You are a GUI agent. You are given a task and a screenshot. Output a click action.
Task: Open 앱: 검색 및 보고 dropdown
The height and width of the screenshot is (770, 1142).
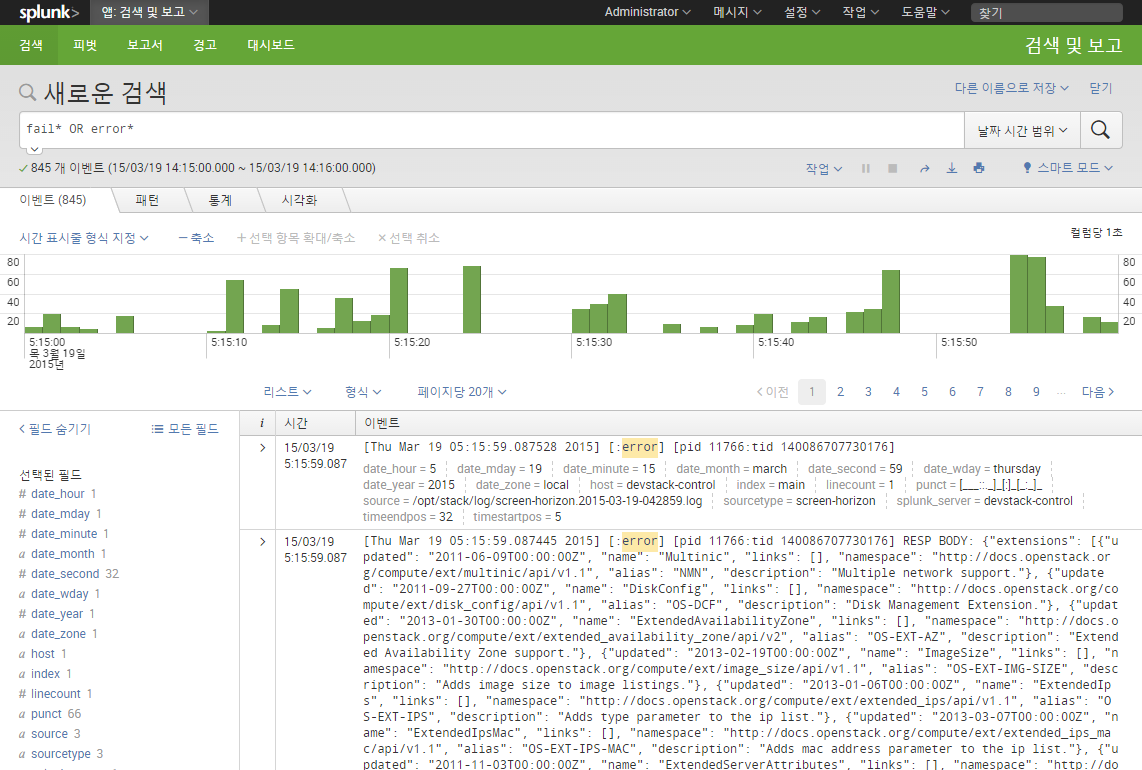[149, 12]
